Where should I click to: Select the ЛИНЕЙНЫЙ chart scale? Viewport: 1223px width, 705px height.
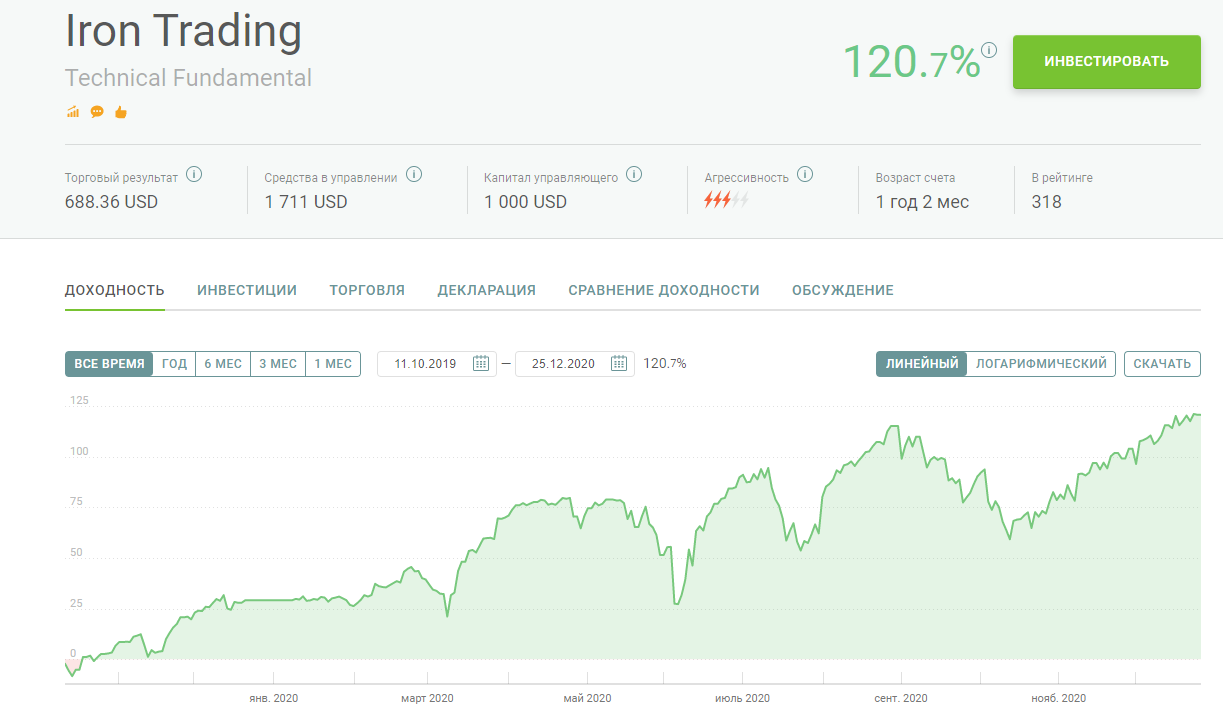click(922, 364)
